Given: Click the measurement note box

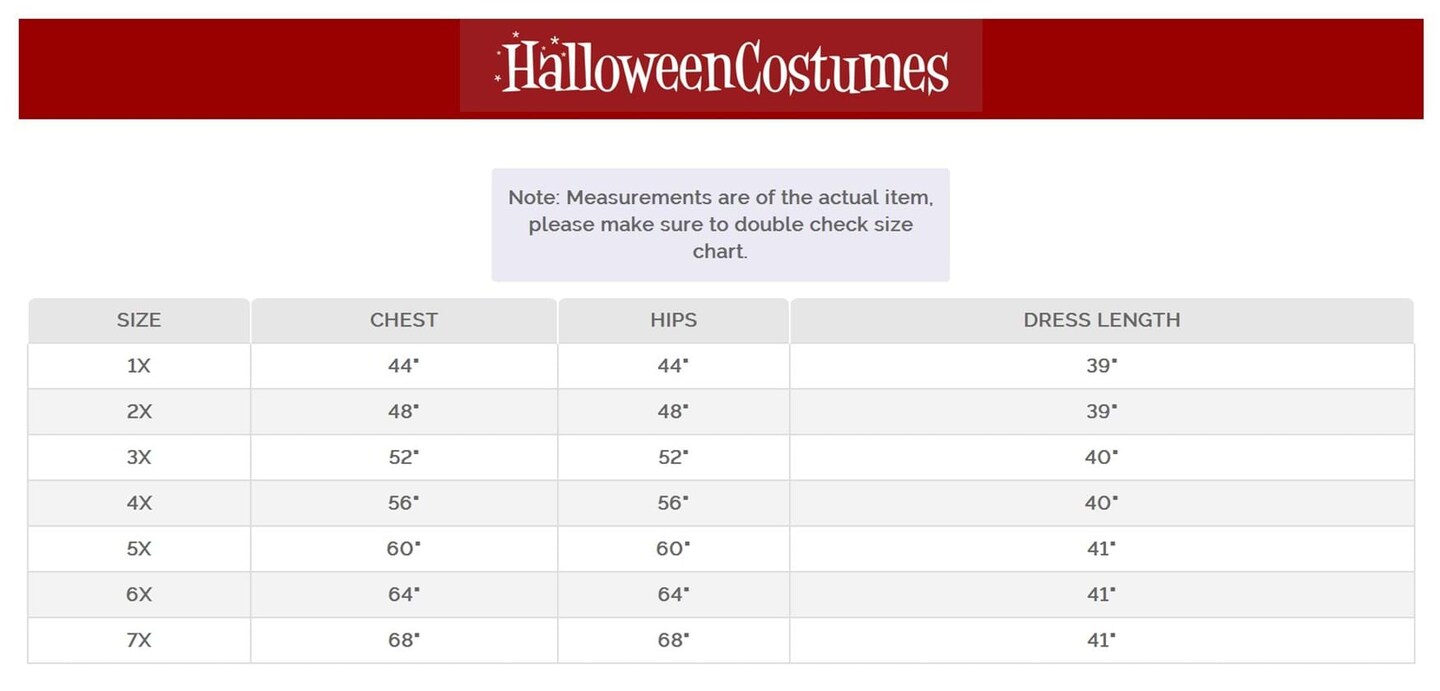Looking at the screenshot, I should [720, 224].
